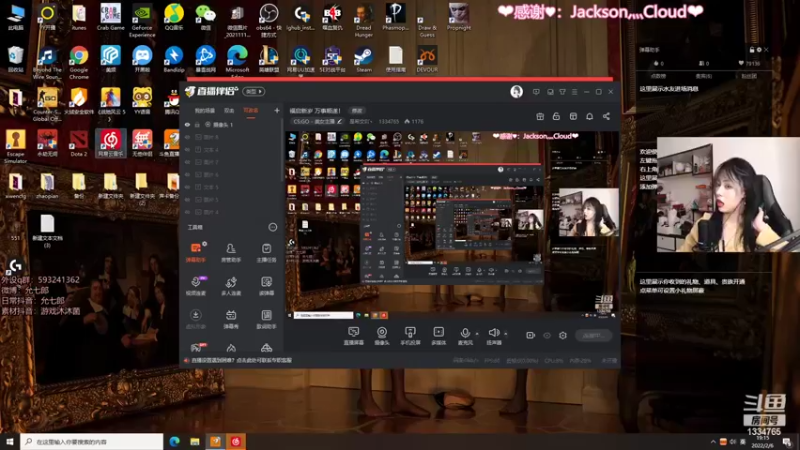Show hidden icons chevron in system tray
The height and width of the screenshot is (450, 800).
713,442
